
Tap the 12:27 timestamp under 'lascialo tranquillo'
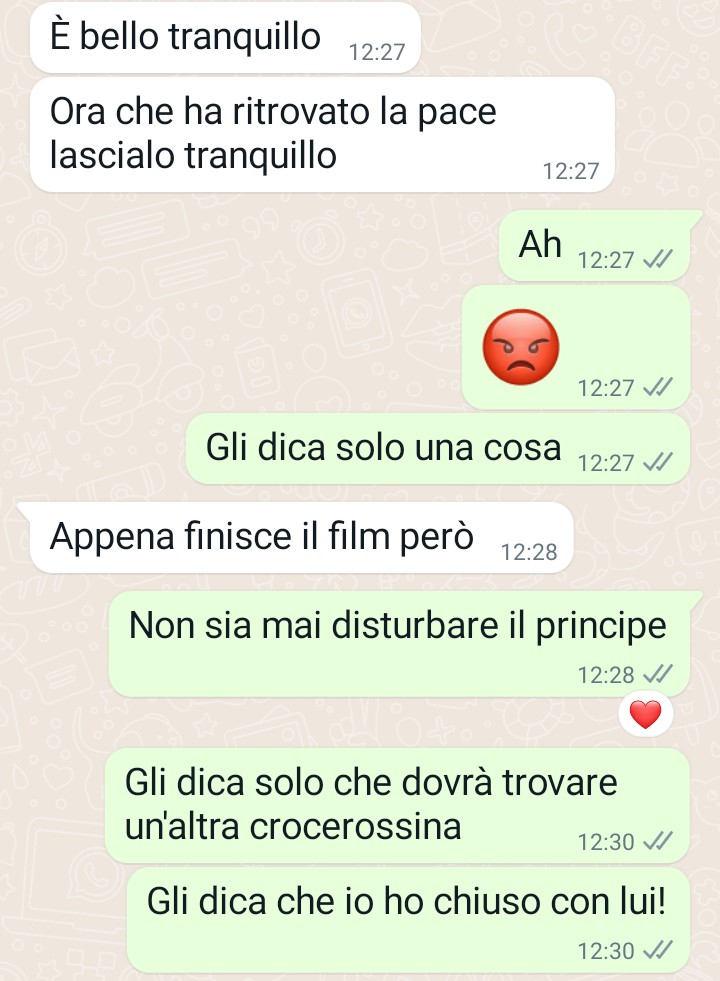(x=570, y=171)
